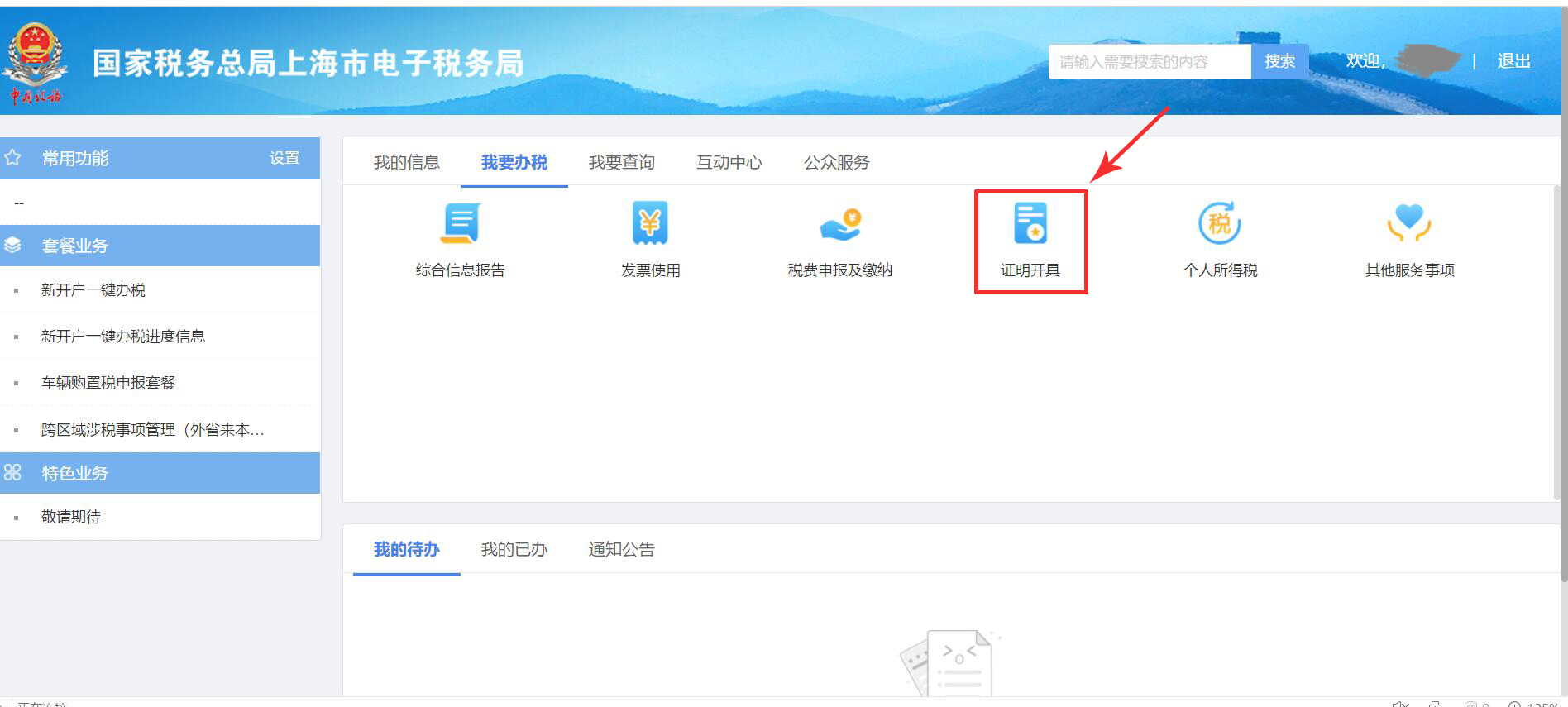Open the 证明开具 certificate icon
This screenshot has height=707, width=1568.
coord(1030,222)
